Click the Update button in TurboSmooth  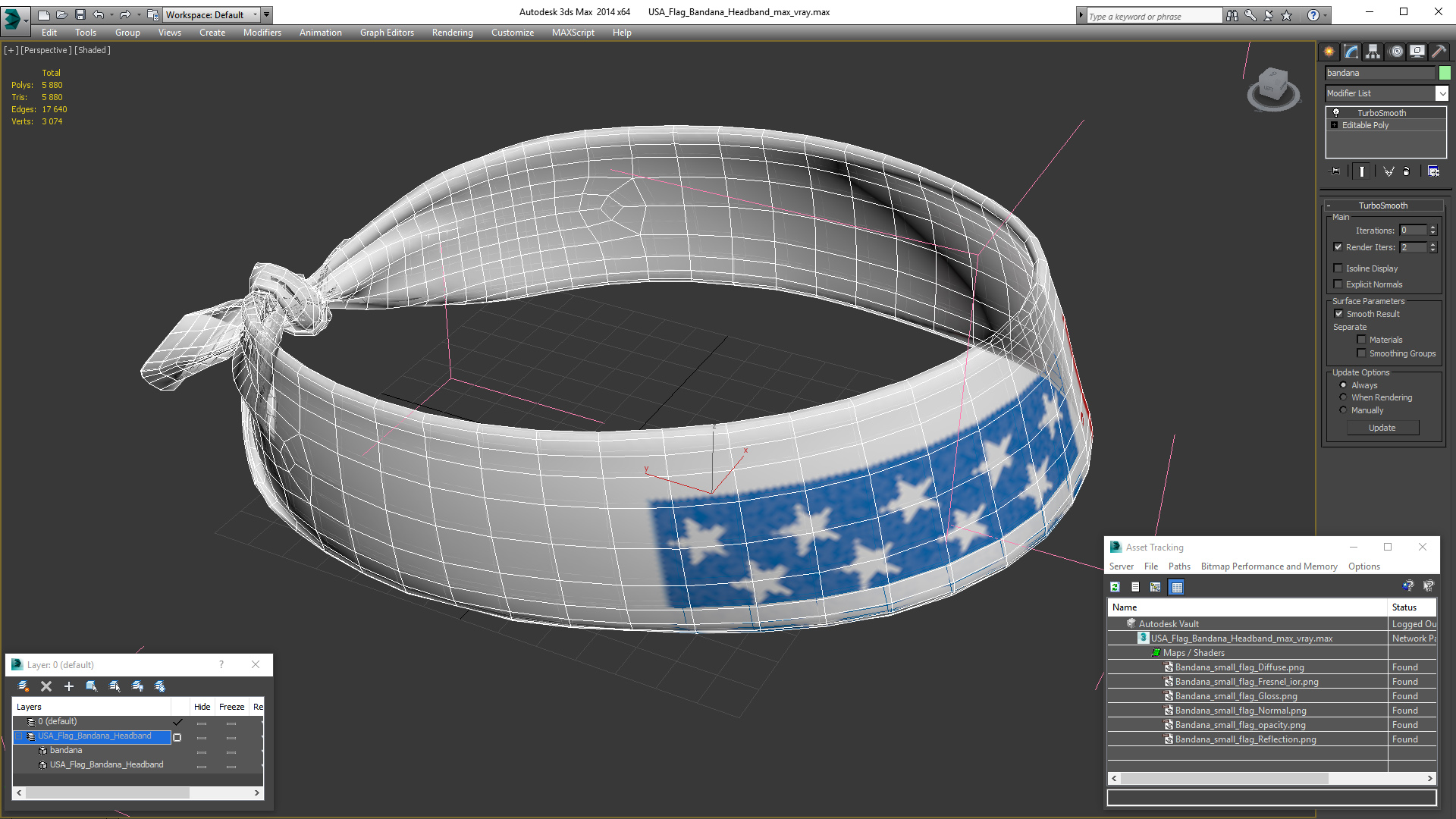[x=1382, y=428]
